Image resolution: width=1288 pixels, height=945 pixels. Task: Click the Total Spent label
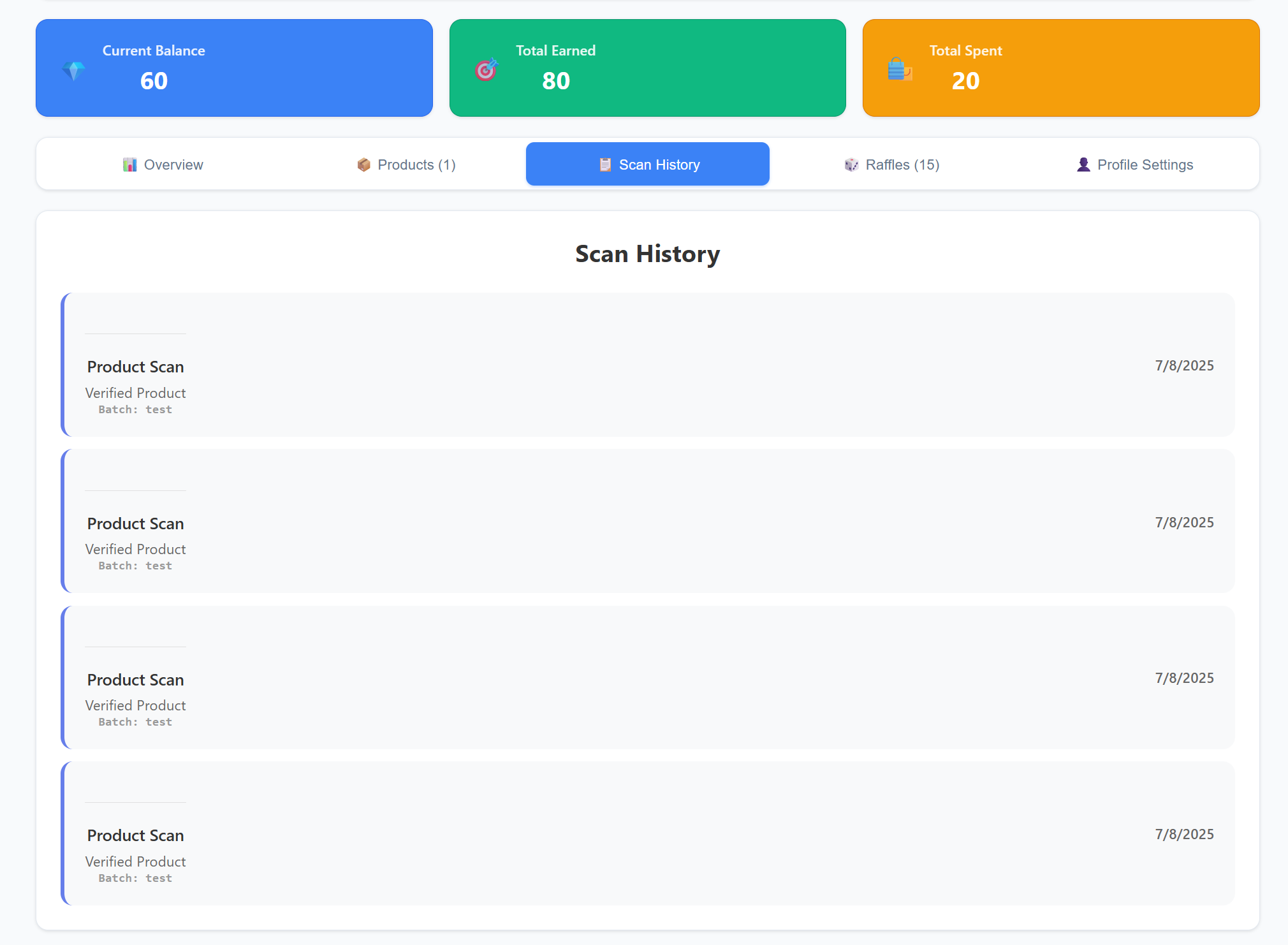[x=965, y=50]
